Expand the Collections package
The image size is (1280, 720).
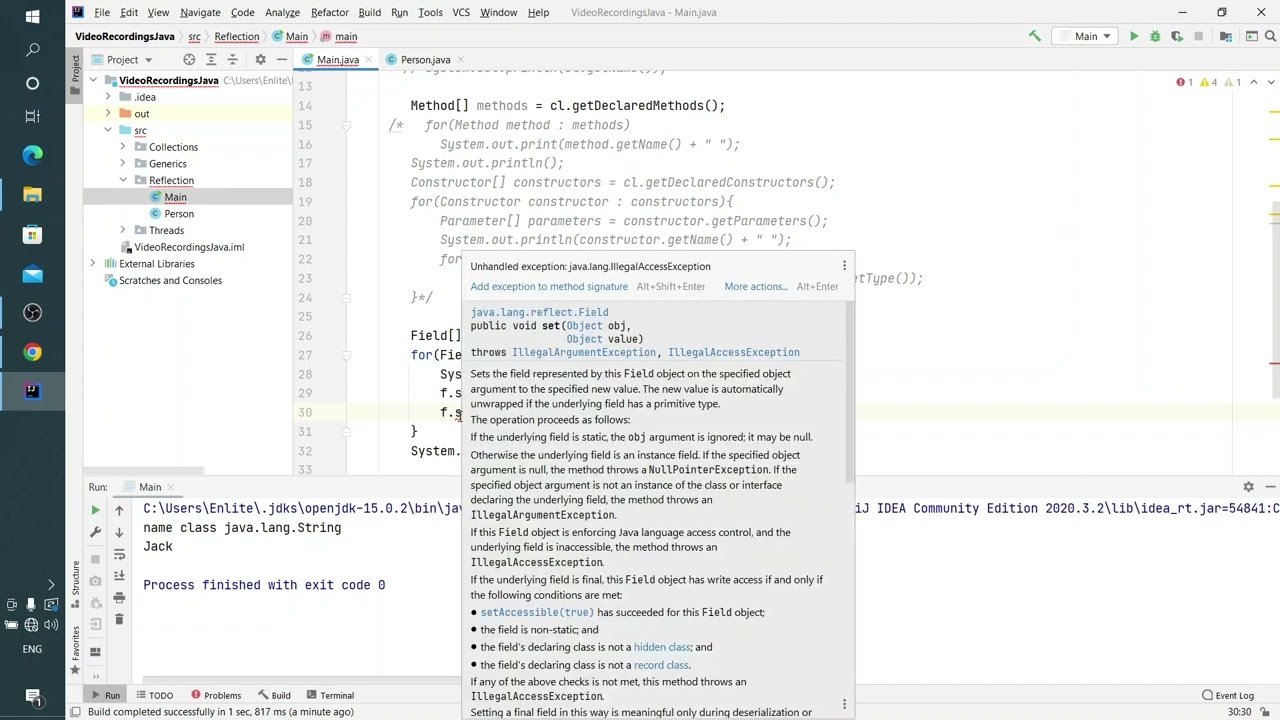(123, 147)
